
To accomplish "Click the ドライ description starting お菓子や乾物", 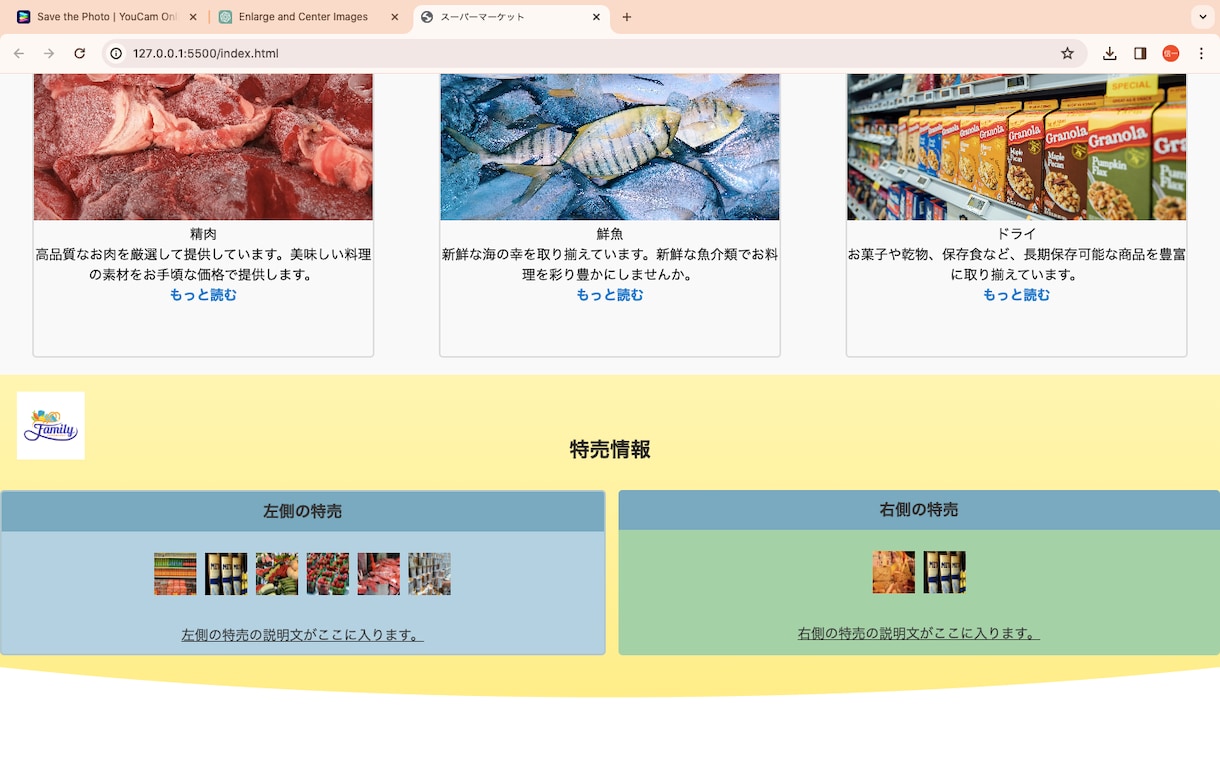I will pyautogui.click(x=1017, y=264).
